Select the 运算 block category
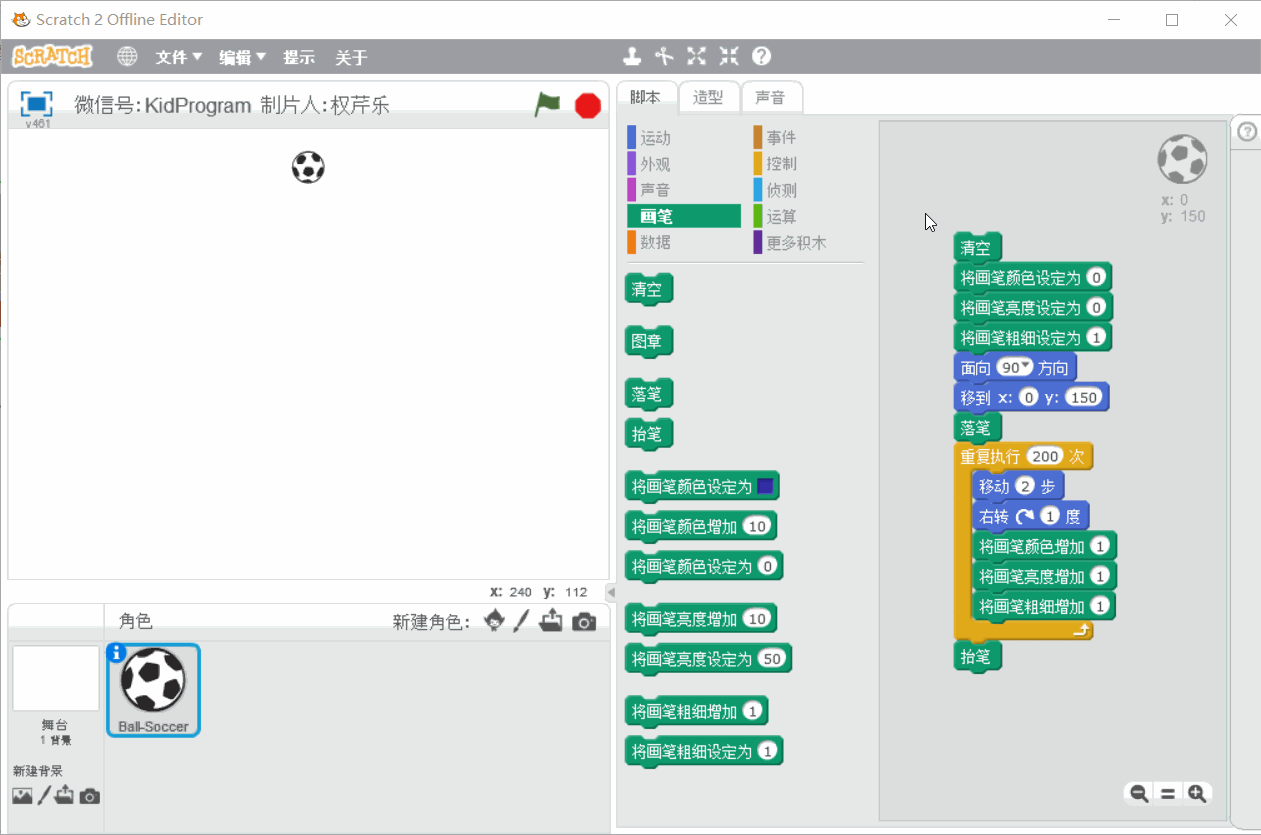The width and height of the screenshot is (1261, 835). pos(808,216)
